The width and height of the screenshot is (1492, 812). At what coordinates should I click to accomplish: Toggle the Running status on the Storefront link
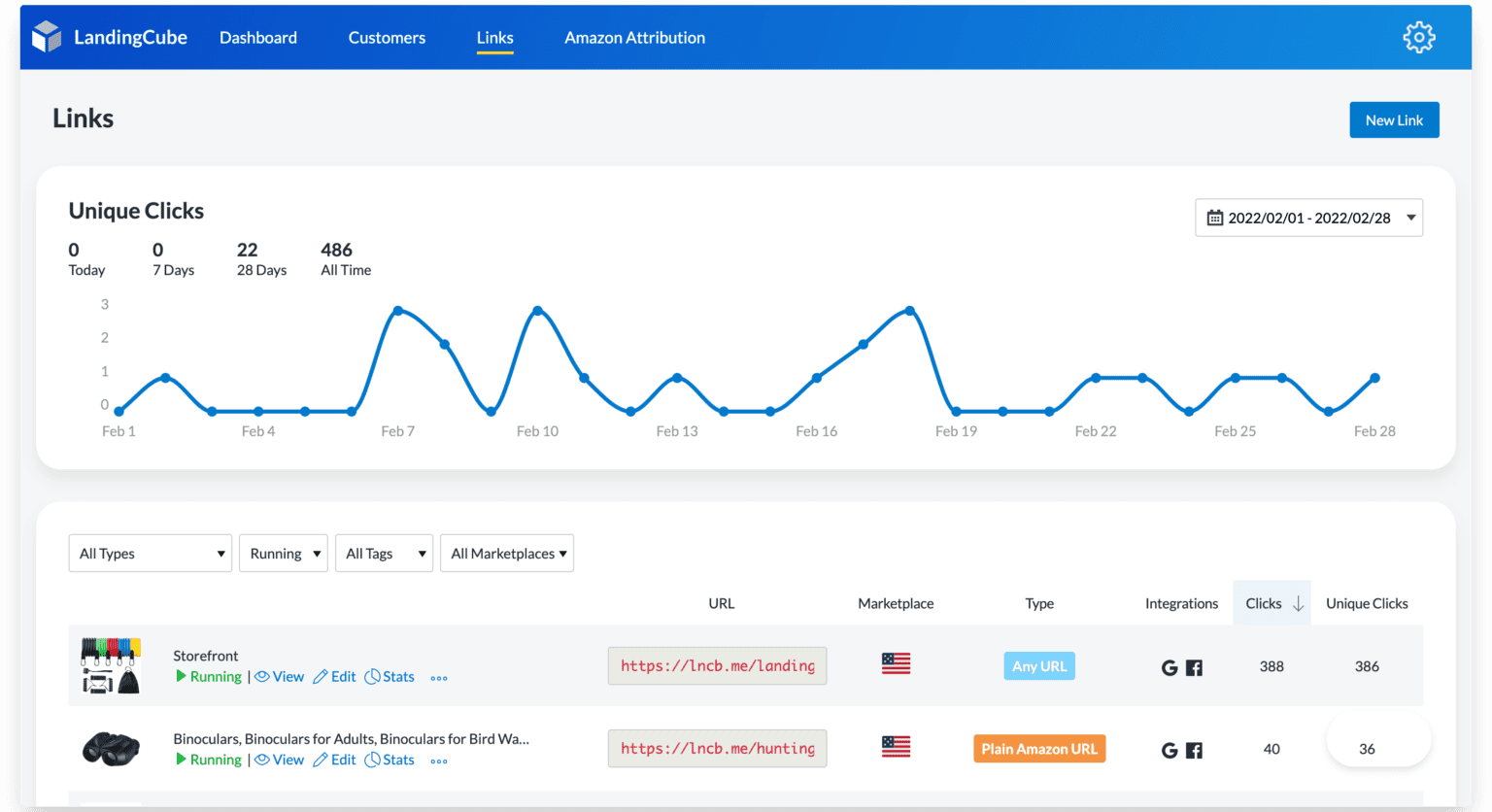click(207, 676)
